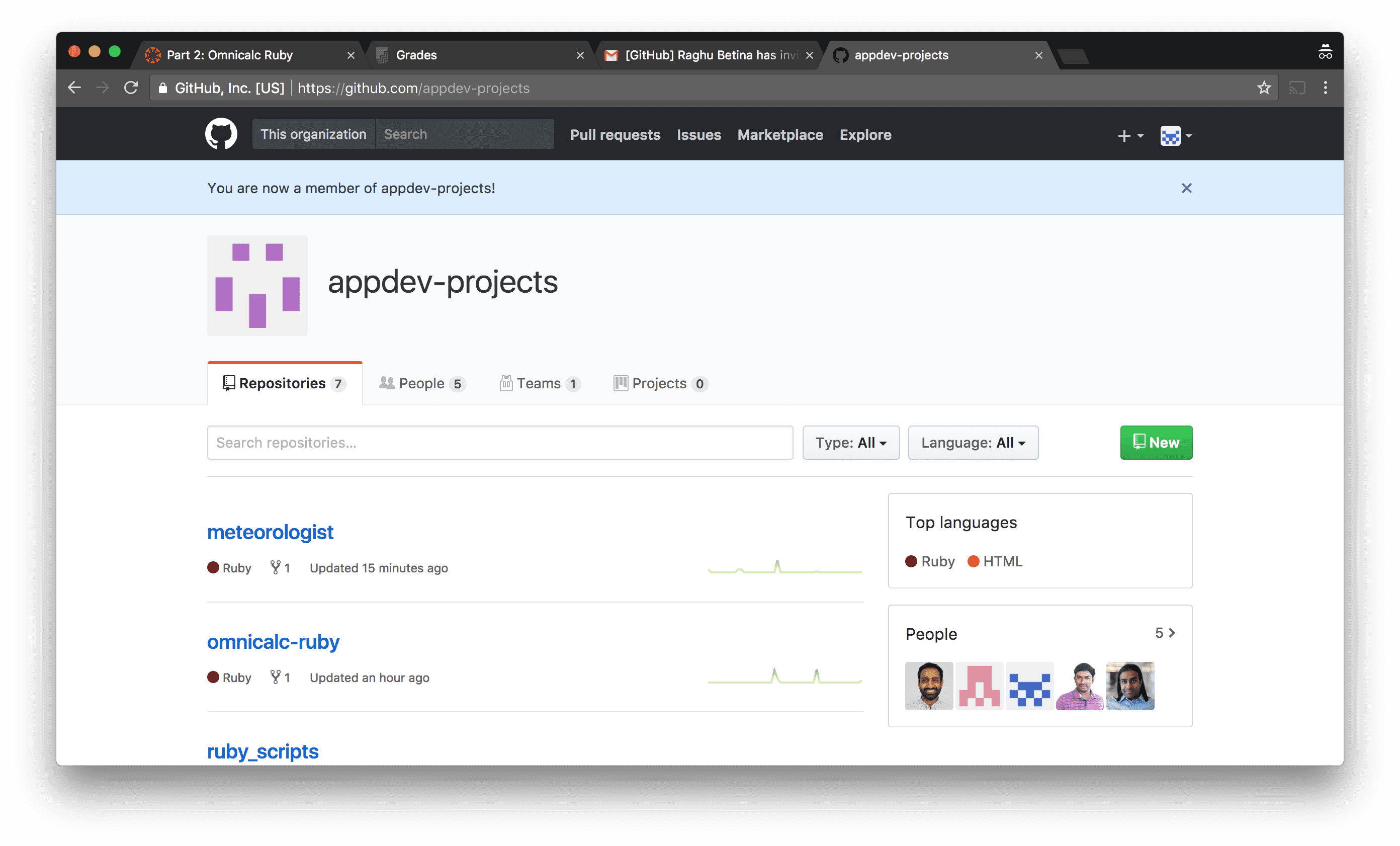Select the Teams tab

click(x=540, y=383)
